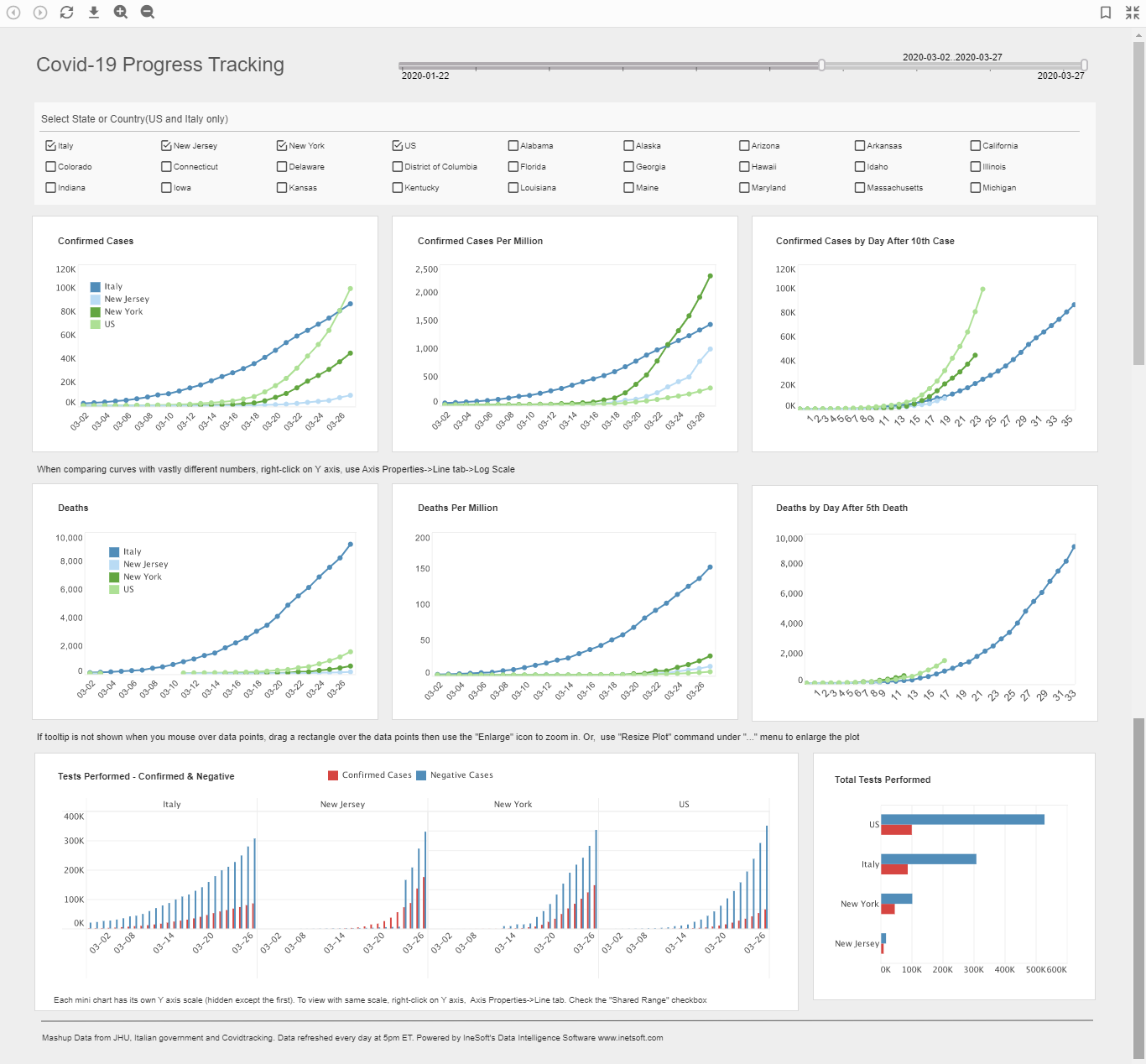Click the next page arrow icon
Image resolution: width=1146 pixels, height=1064 pixels.
coord(40,13)
